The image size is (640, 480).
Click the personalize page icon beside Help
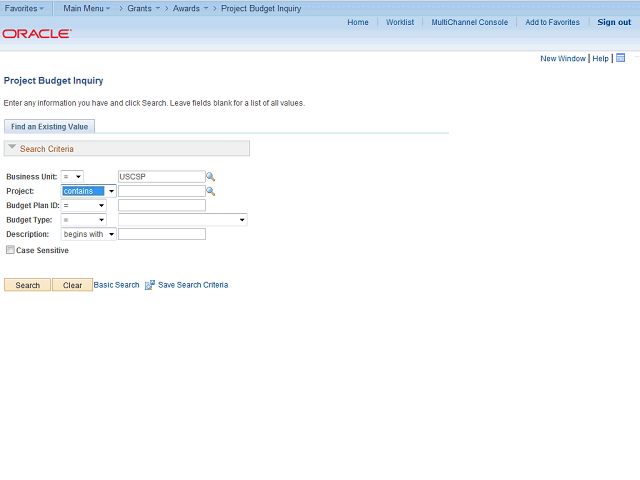(620, 58)
